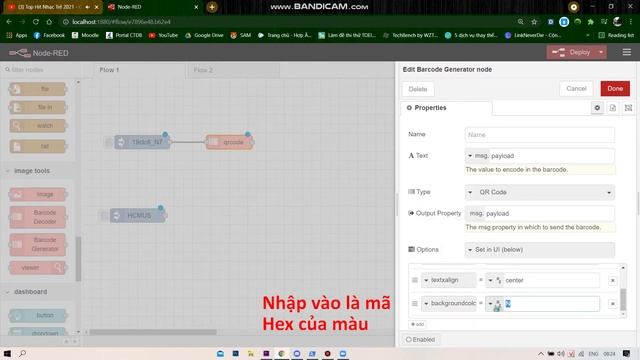
Task: Click the Cancel button
Action: tap(576, 89)
